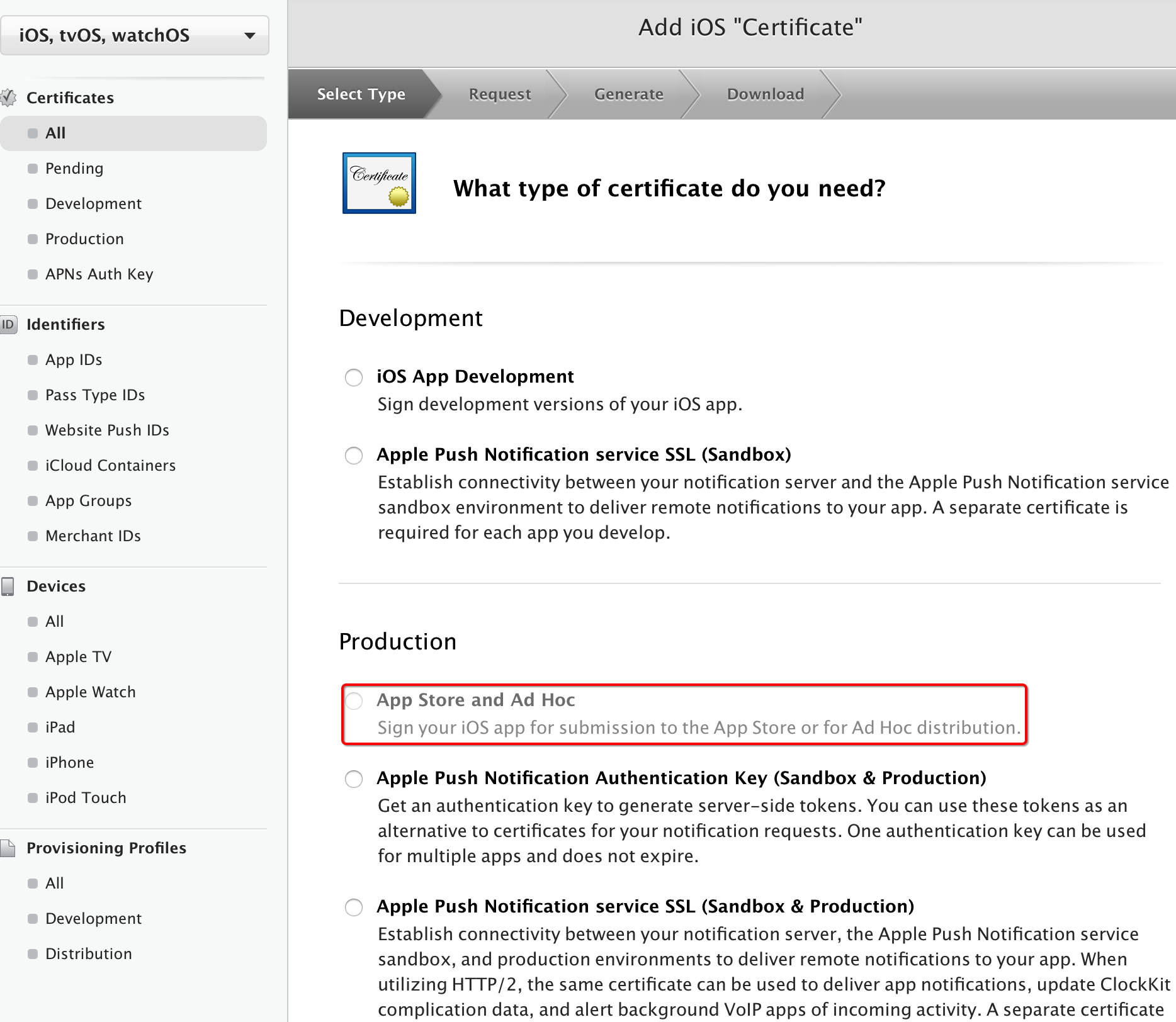Click the Devices tablet icon

point(8,586)
